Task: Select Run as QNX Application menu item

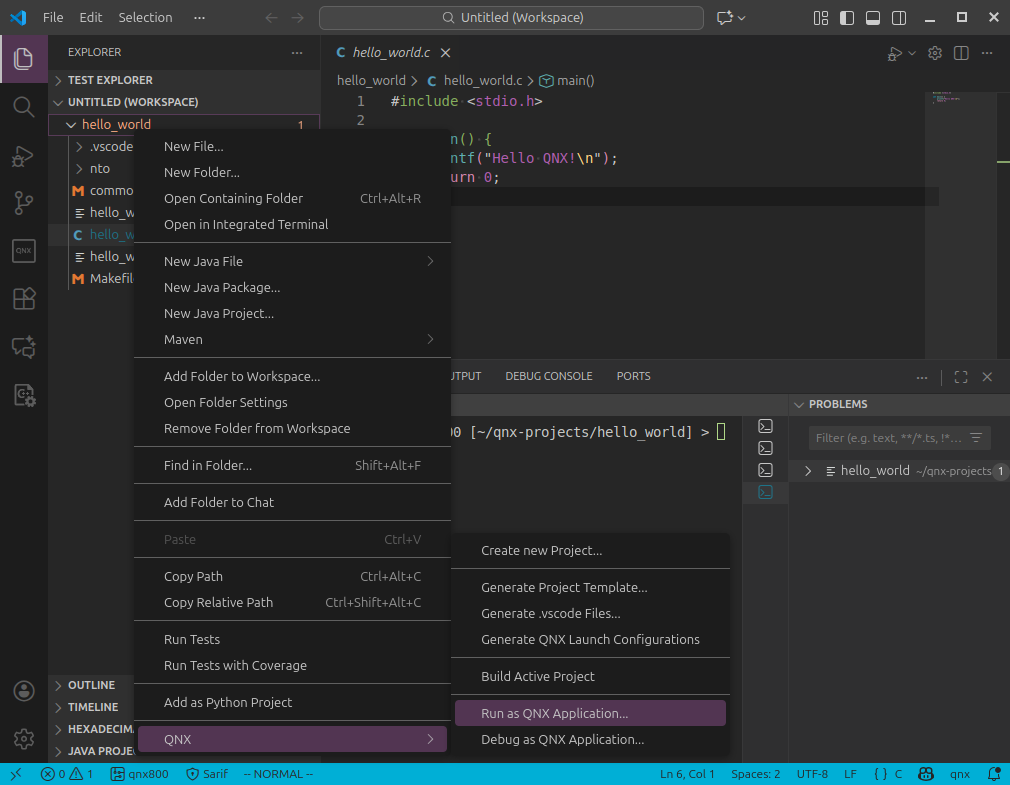Action: (x=554, y=714)
